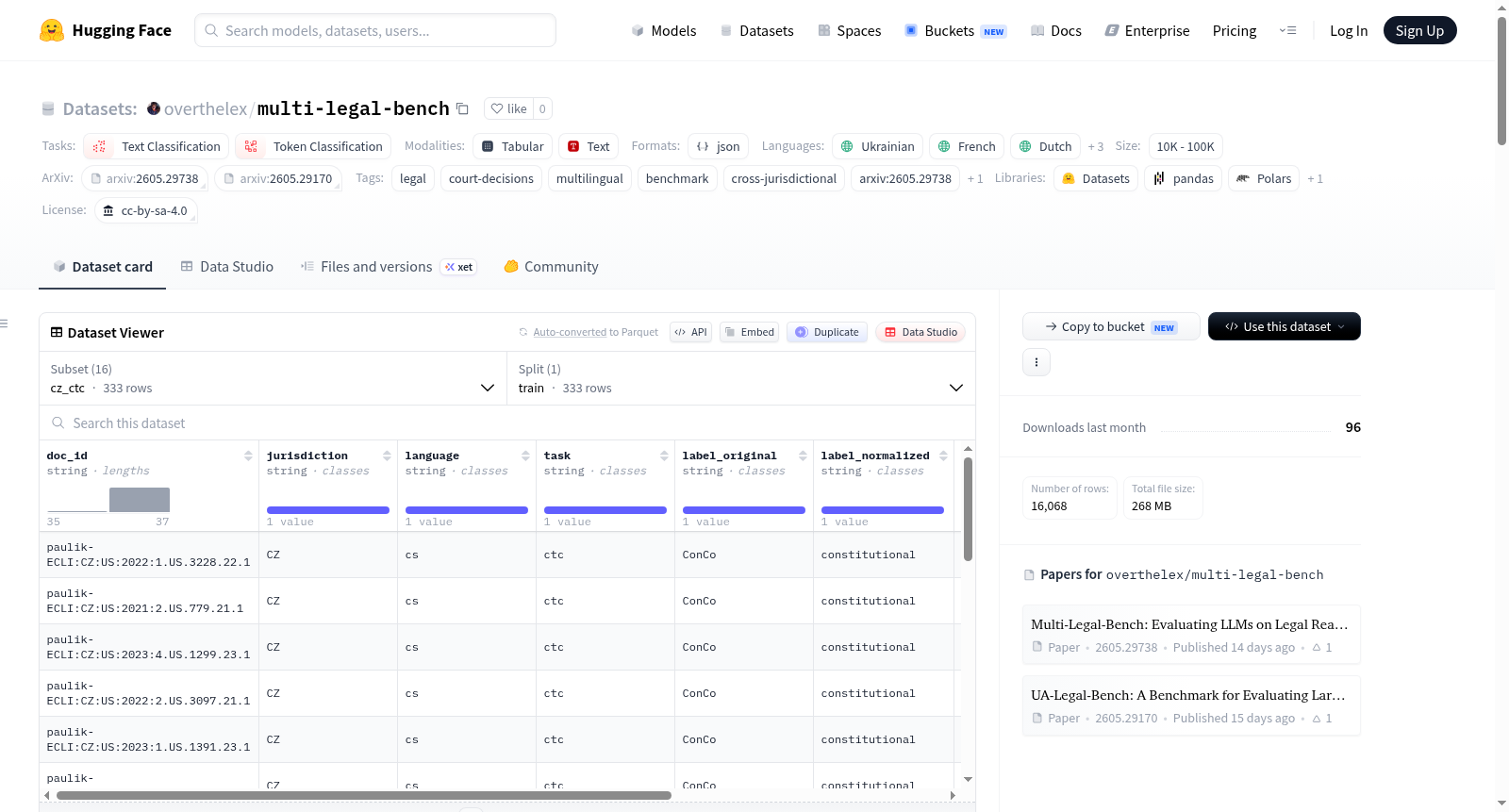Show the +1 additional tags
Screen dimensions: 1509x812
(975, 178)
